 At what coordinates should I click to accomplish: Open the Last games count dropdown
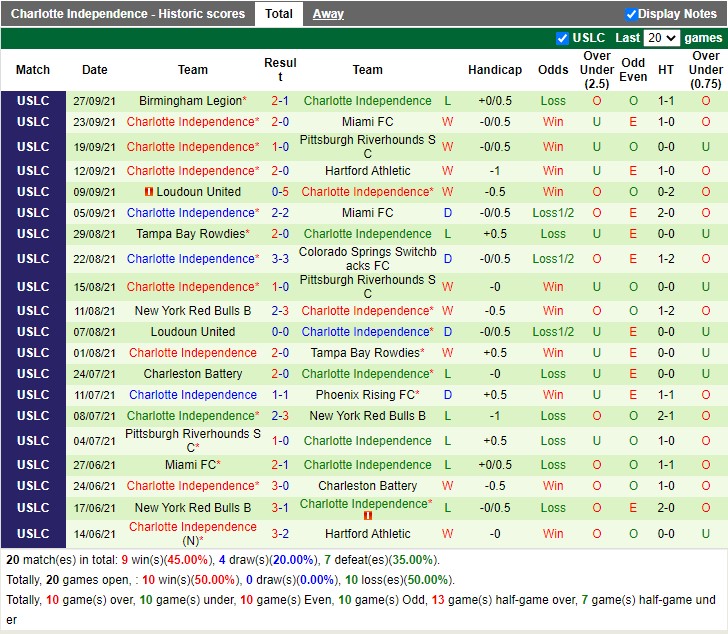coord(661,38)
